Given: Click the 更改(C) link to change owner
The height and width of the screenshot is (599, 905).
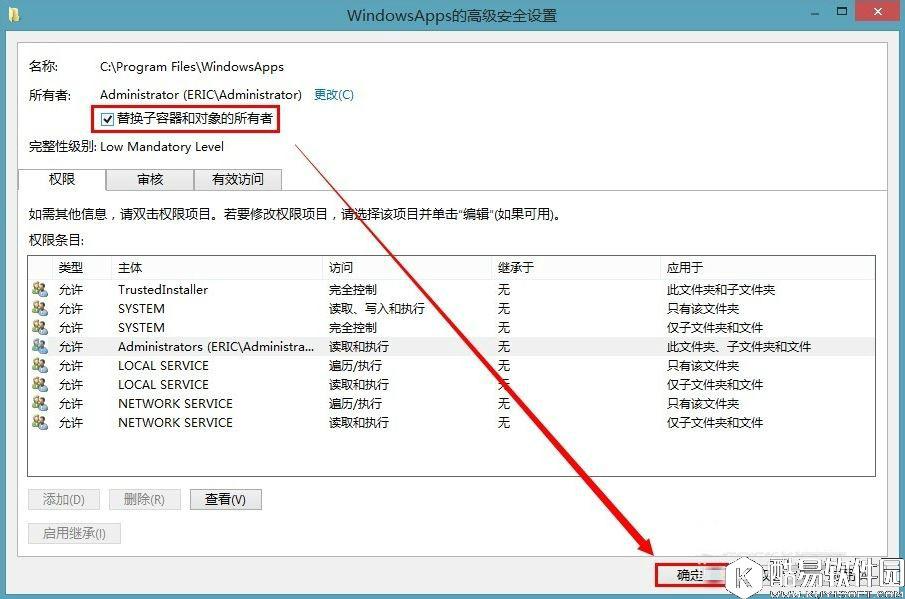Looking at the screenshot, I should 332,95.
